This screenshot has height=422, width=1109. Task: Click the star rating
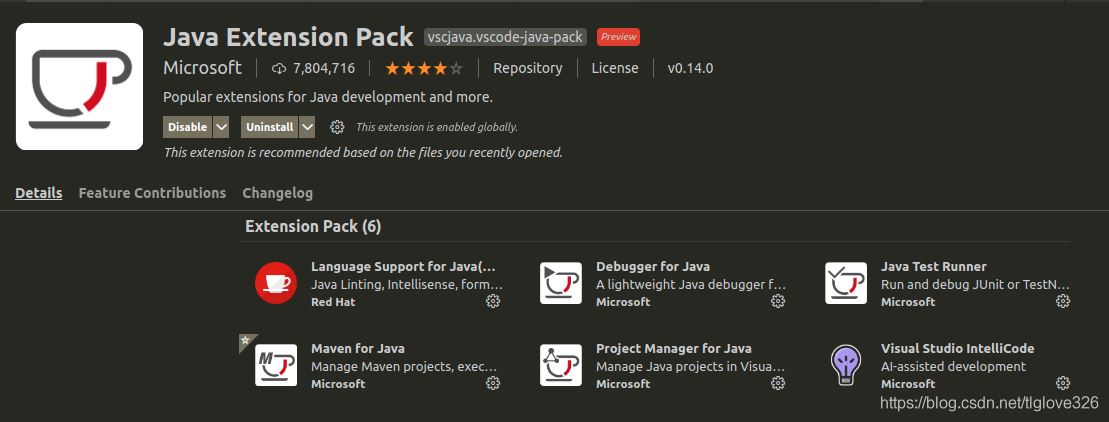[424, 69]
